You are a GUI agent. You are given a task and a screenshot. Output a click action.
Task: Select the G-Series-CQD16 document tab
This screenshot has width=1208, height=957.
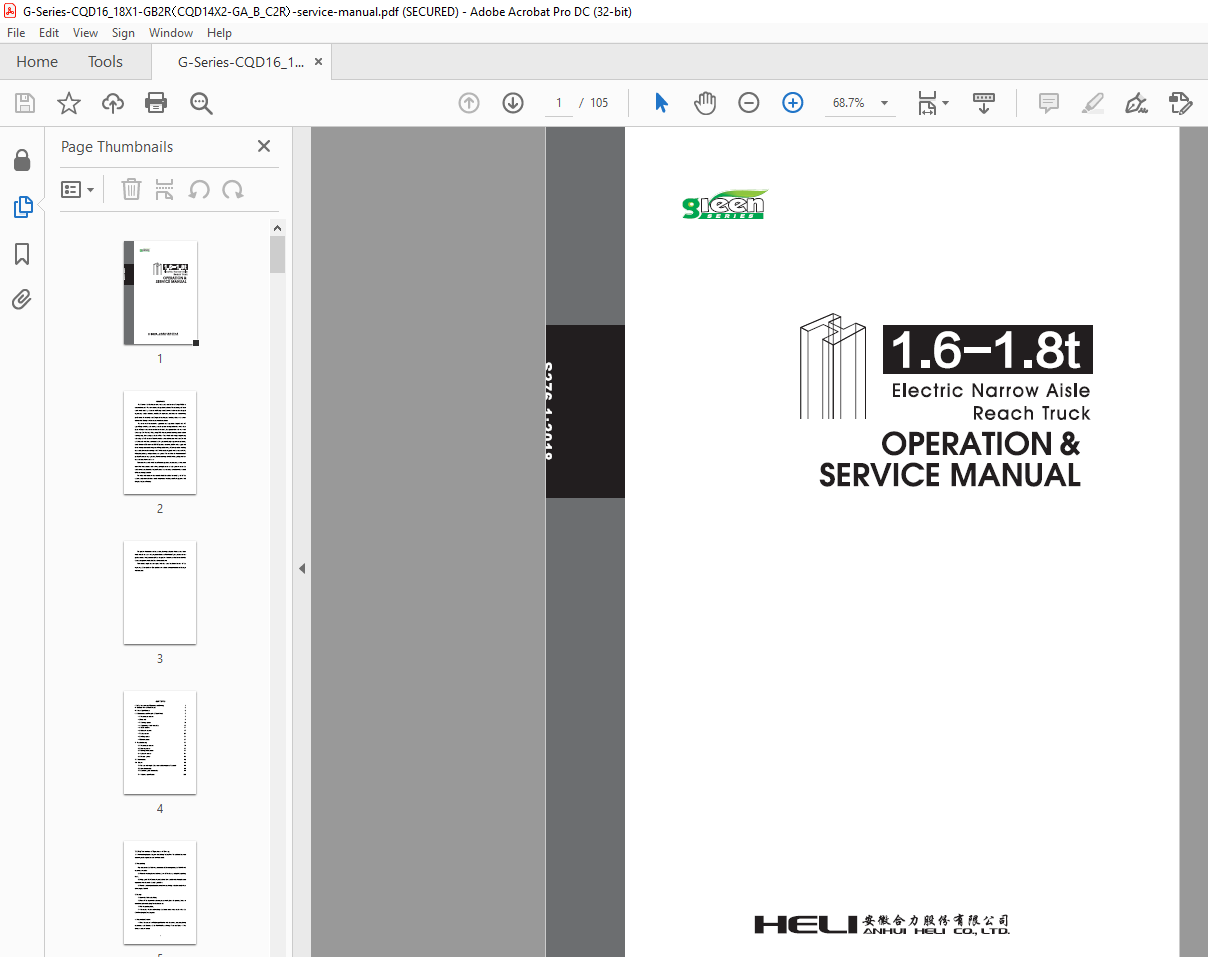pyautogui.click(x=241, y=62)
